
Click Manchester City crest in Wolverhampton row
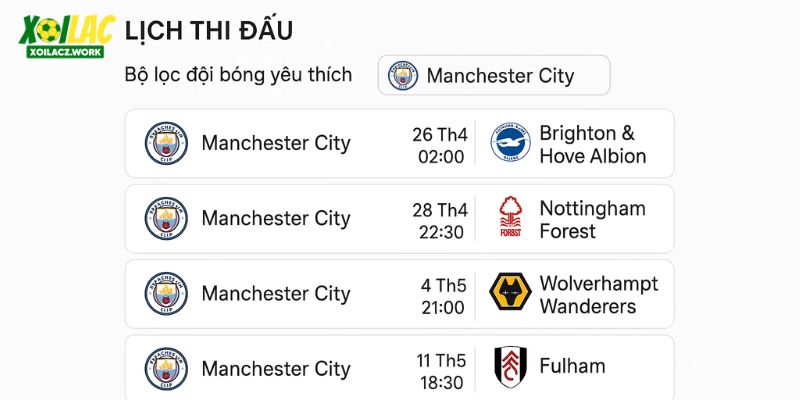point(166,293)
